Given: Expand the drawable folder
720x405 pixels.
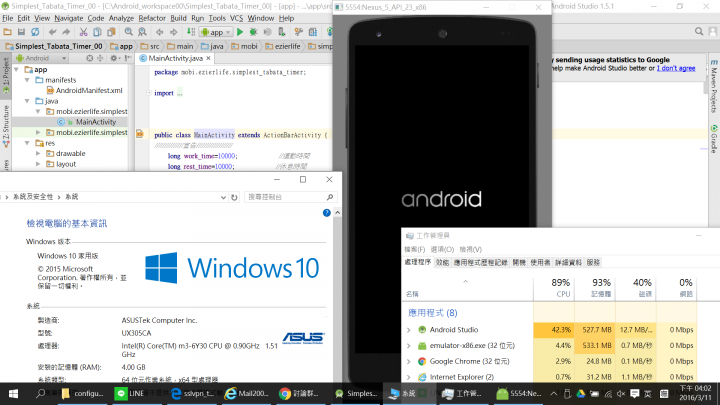Looking at the screenshot, I should [x=39, y=153].
